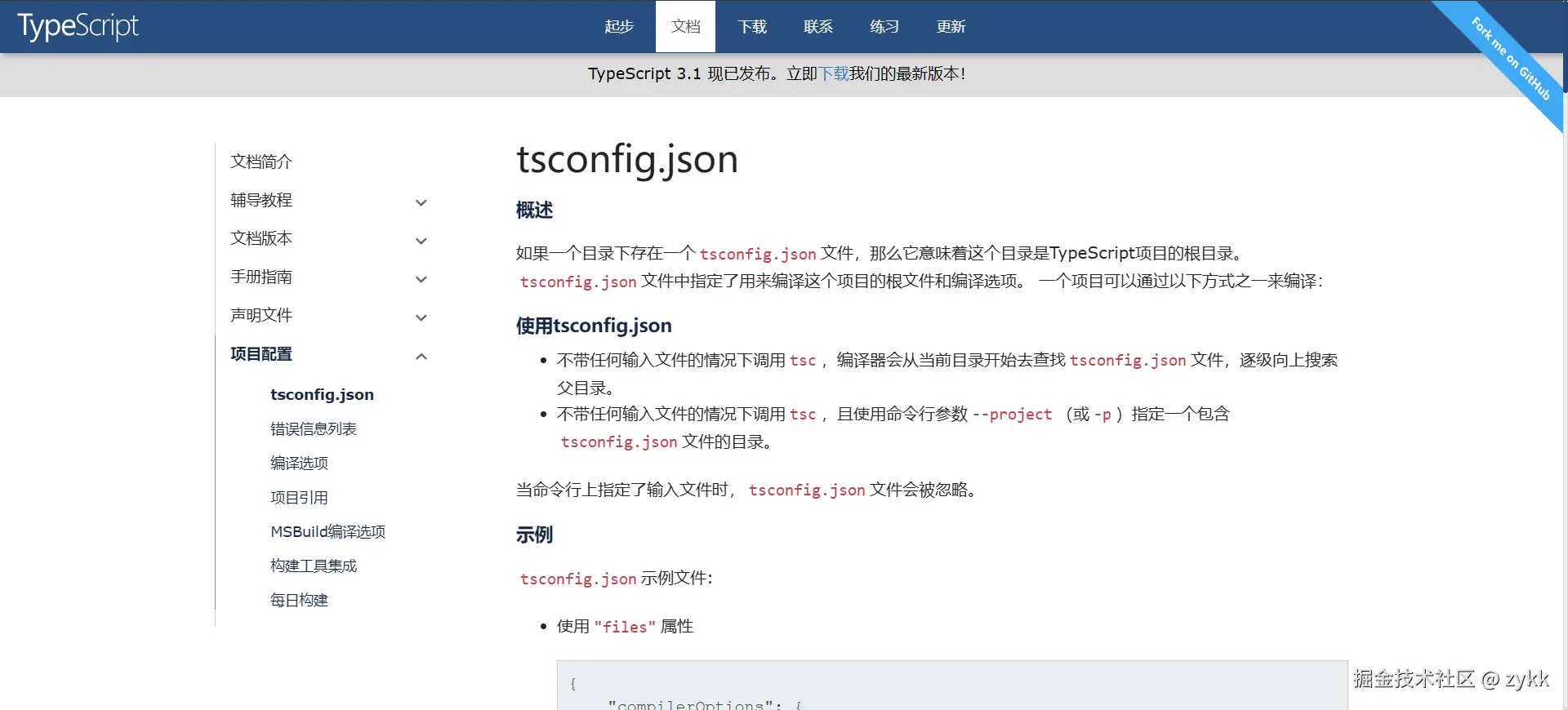Open 每日构建 in the sidebar
This screenshot has width=1568, height=710.
coord(299,600)
